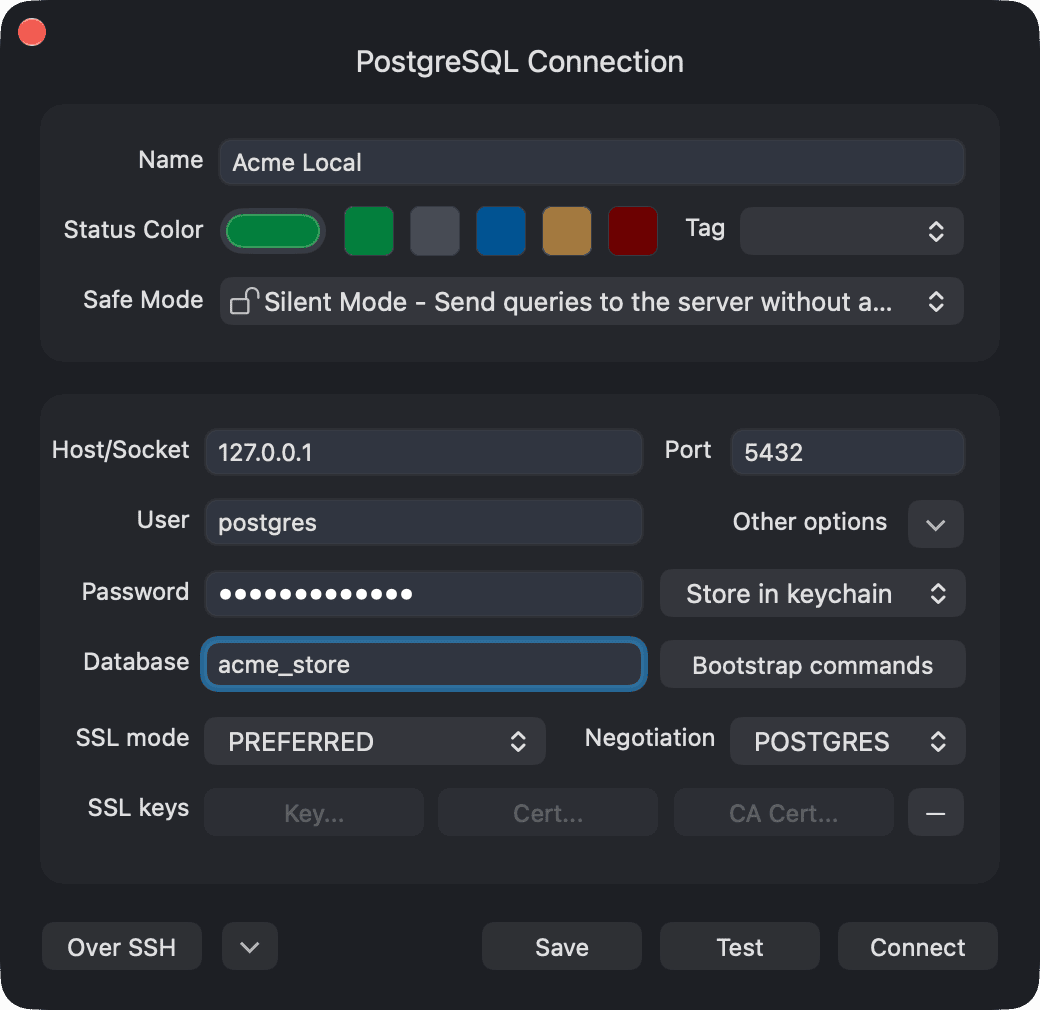Open the chevron menu beside Over SSH
1040x1010 pixels.
pyautogui.click(x=250, y=947)
